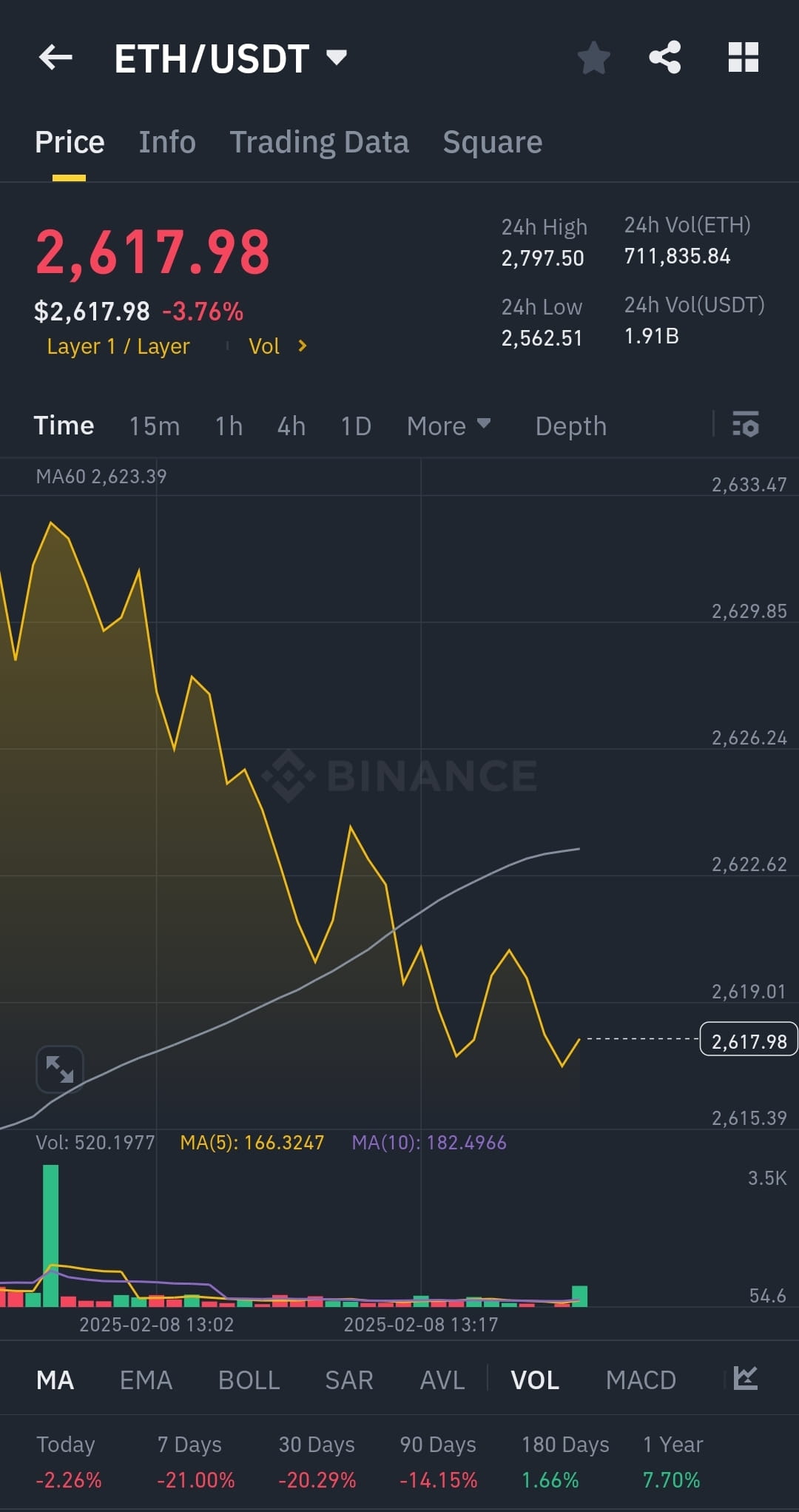The height and width of the screenshot is (1512, 799).
Task: Toggle the VOL sub-indicator
Action: 535,1380
